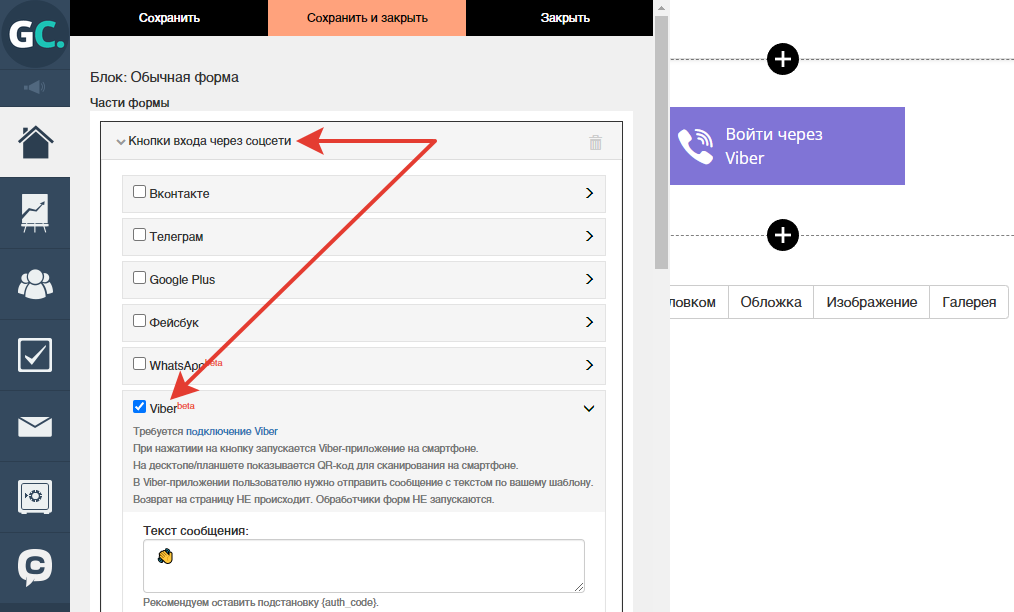1014x612 pixels.
Task: Collapse the Viber settings chevron
Action: (x=589, y=408)
